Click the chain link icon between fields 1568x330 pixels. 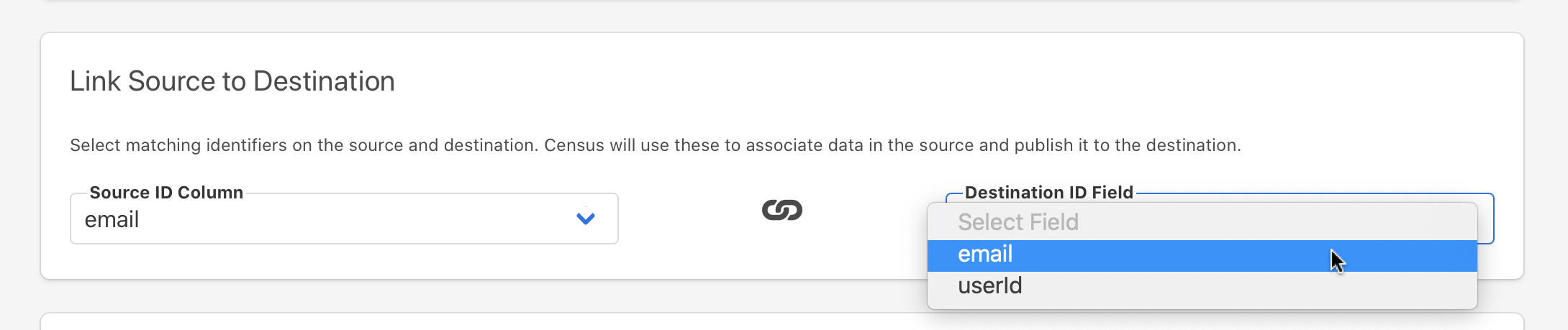[781, 210]
